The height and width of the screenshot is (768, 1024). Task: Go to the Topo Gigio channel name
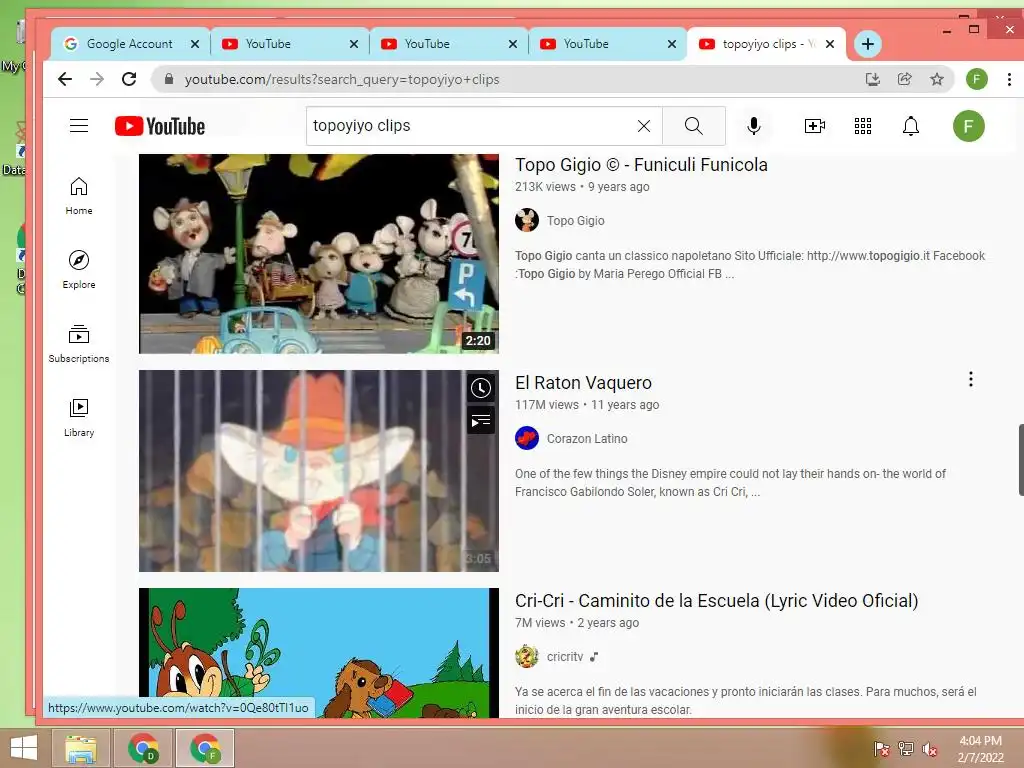(575, 221)
